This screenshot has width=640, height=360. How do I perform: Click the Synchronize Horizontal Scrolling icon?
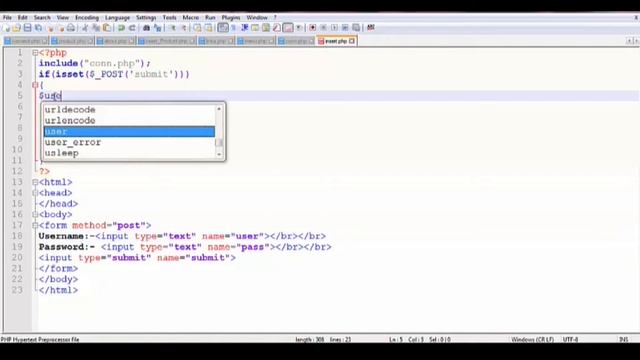[208, 28]
